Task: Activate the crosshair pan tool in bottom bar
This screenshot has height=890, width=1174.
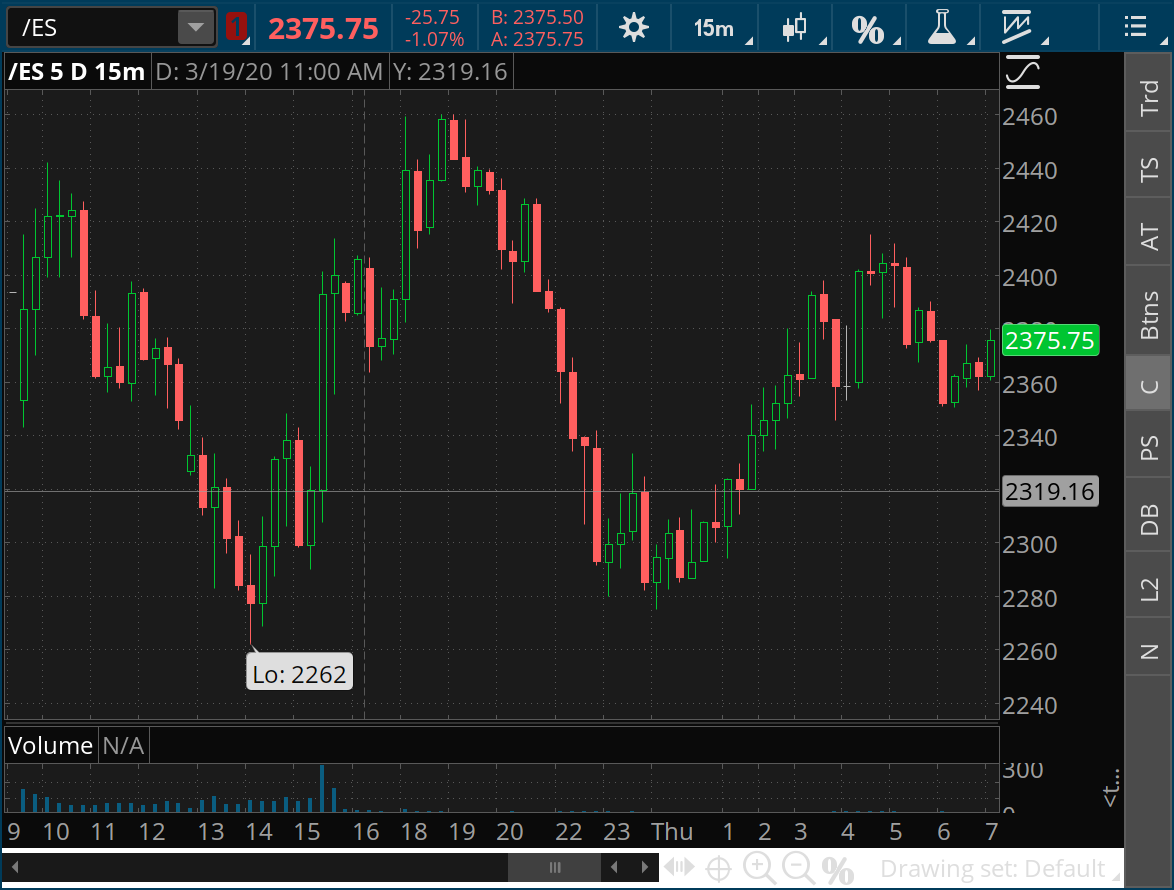Action: click(x=719, y=869)
